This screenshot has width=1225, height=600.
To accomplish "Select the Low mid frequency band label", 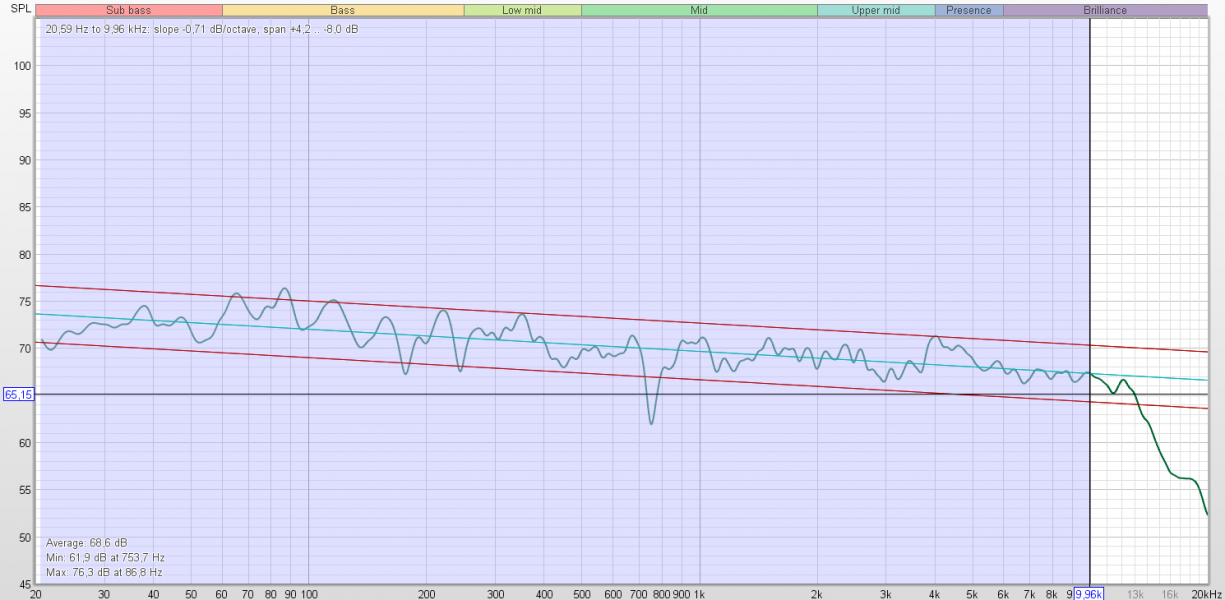I will tap(522, 10).
